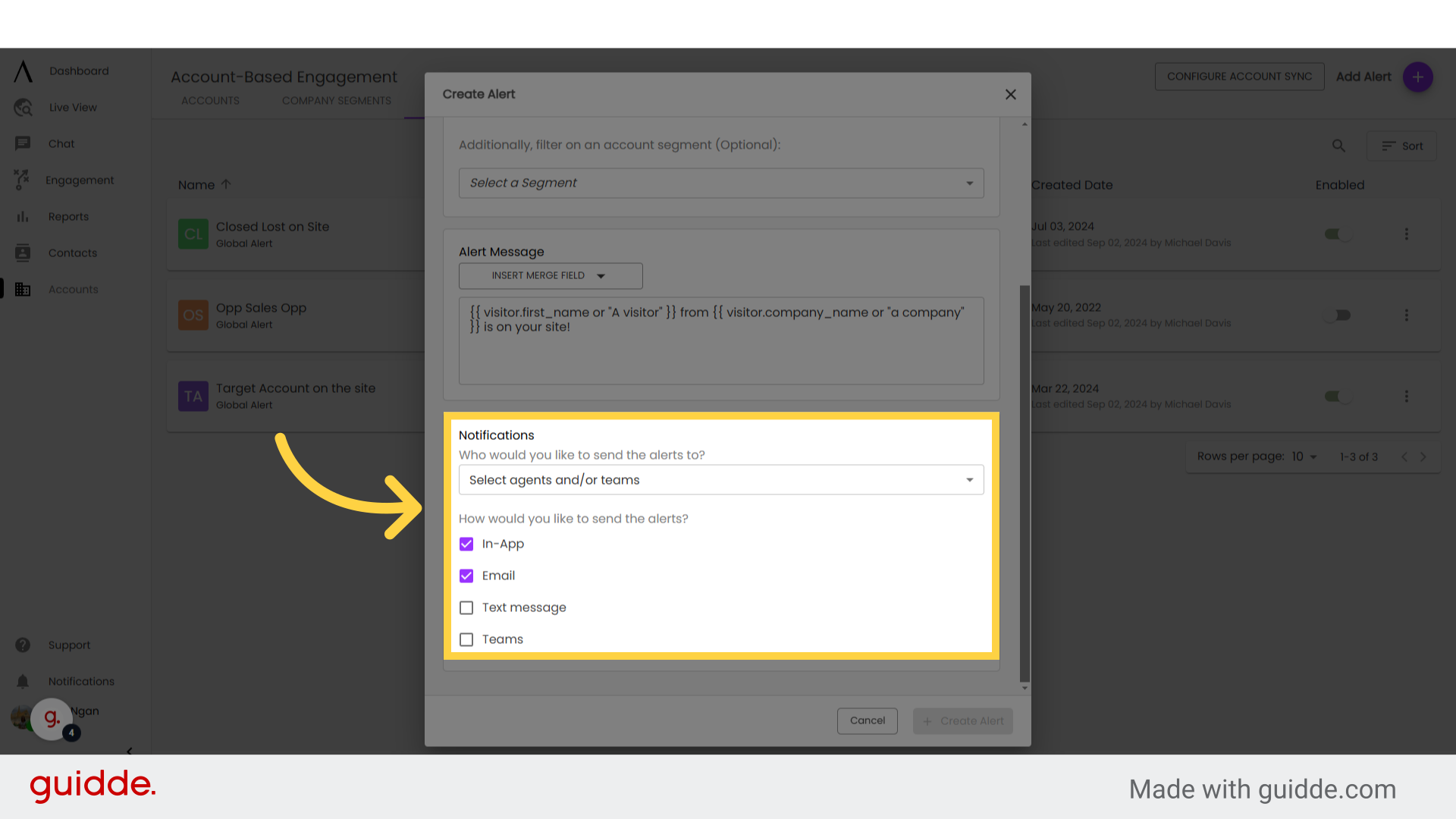Uncheck the Email checkbox
This screenshot has width=1456, height=819.
(466, 576)
